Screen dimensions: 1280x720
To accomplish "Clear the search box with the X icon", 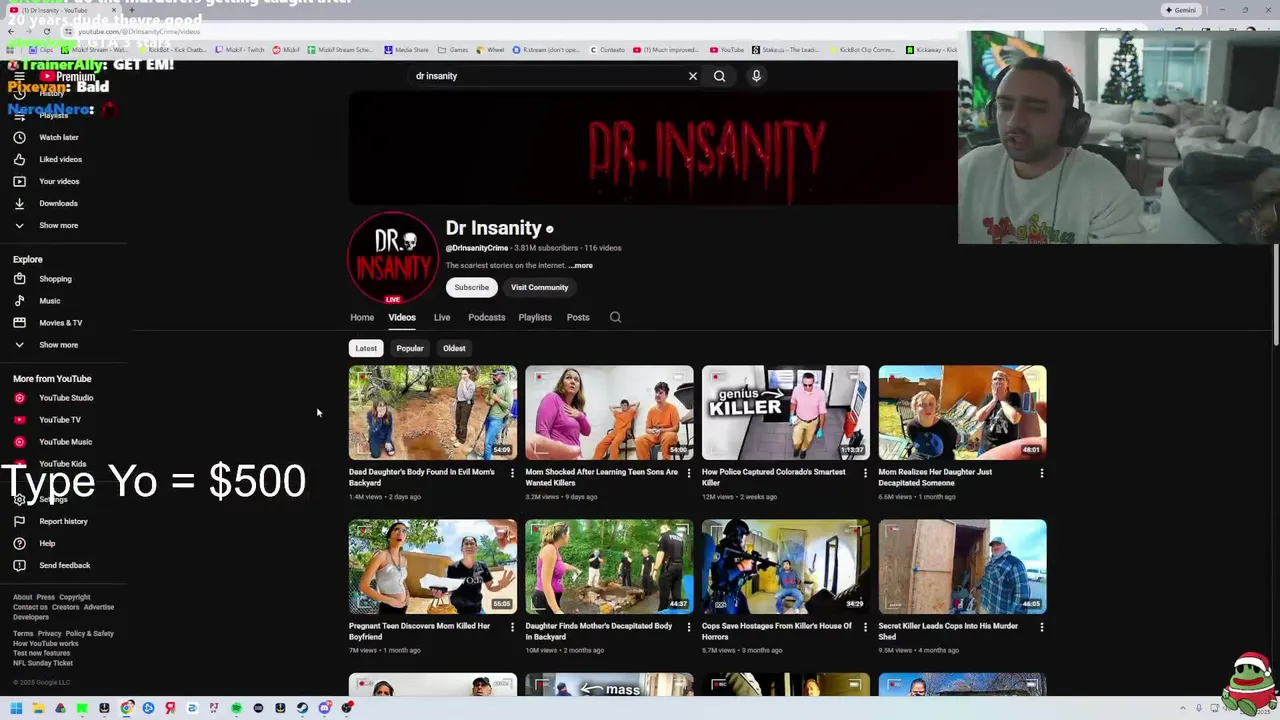I will coord(692,76).
